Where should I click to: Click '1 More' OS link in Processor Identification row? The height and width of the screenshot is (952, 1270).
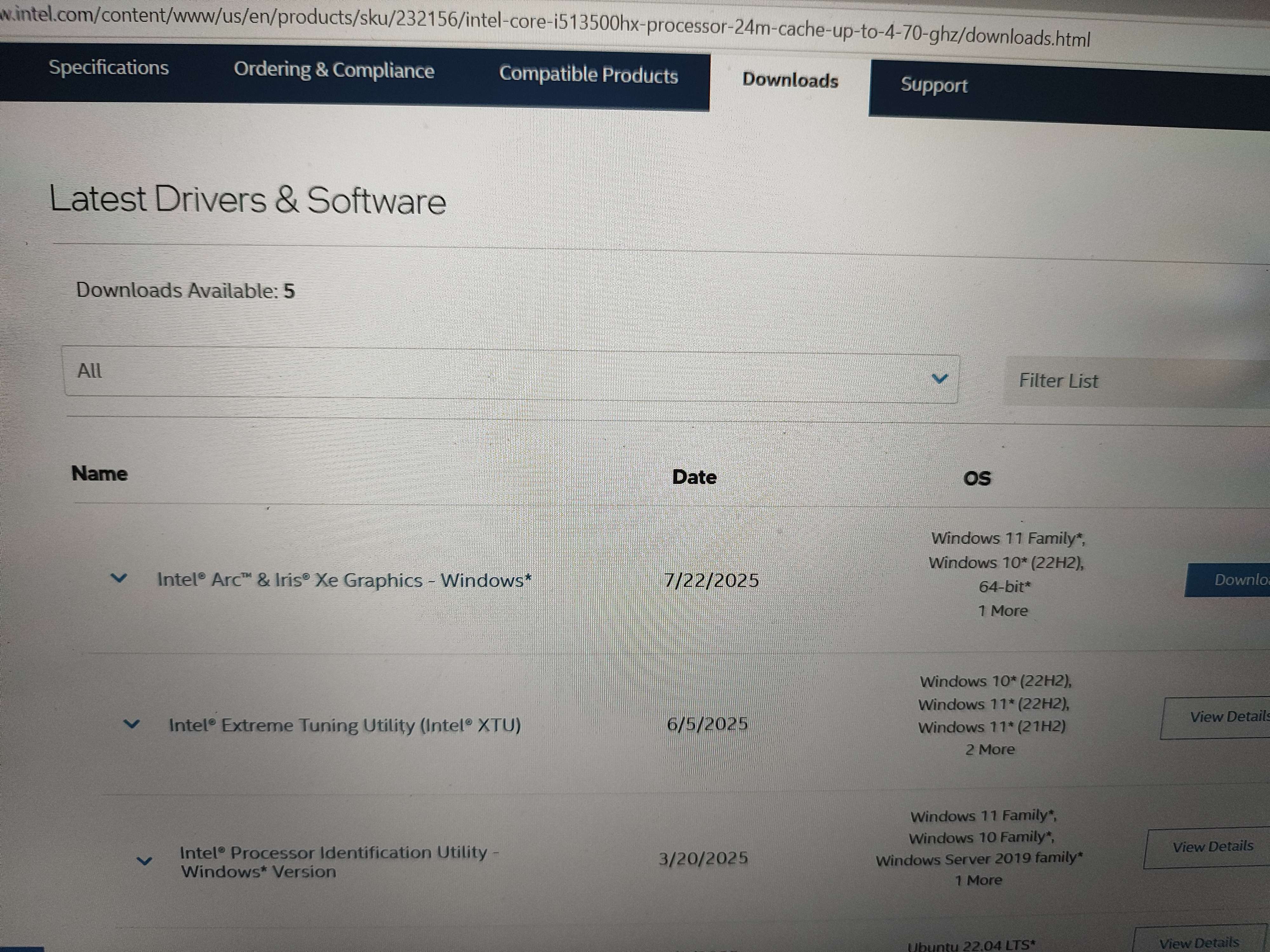click(x=978, y=880)
